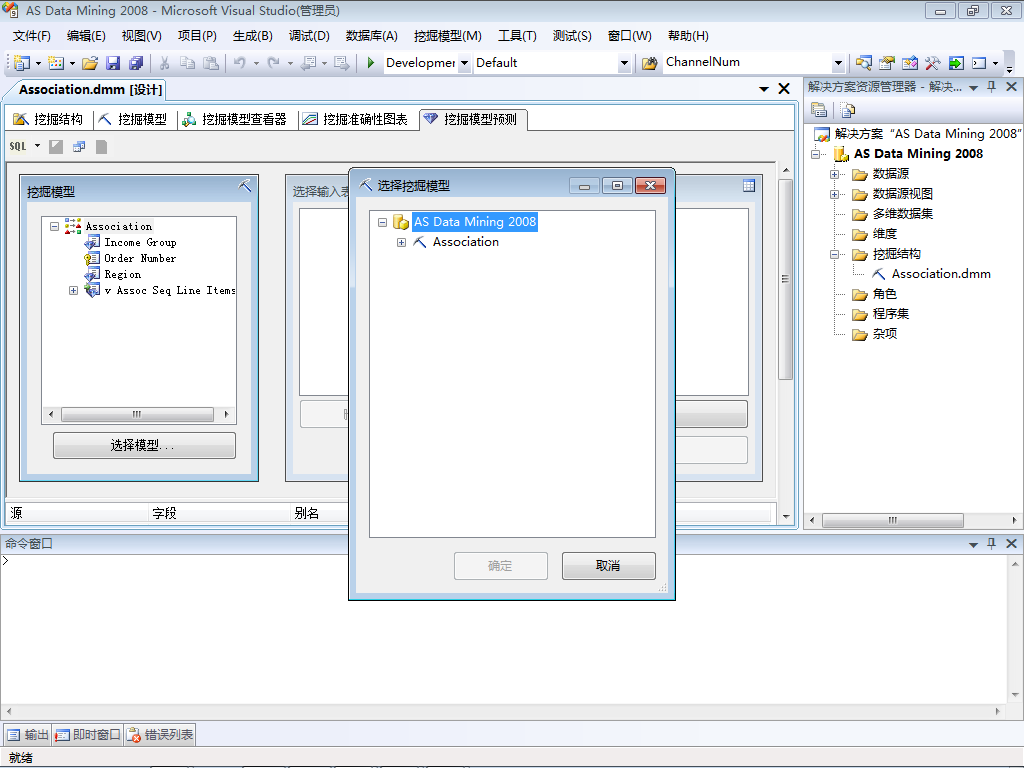Expand 数据源 folder in Solution Explorer

[834, 174]
